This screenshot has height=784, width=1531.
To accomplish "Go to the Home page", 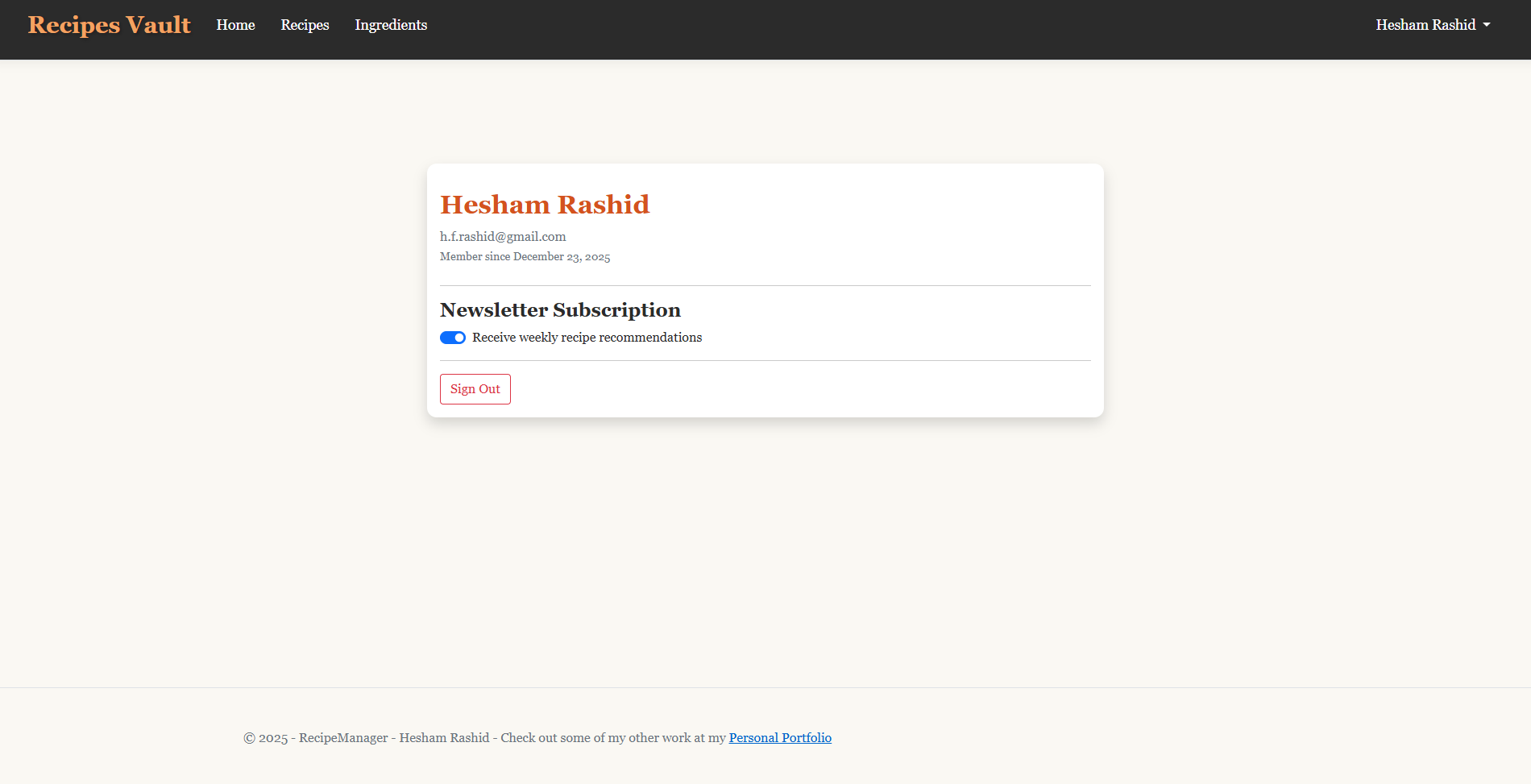I will pyautogui.click(x=235, y=25).
